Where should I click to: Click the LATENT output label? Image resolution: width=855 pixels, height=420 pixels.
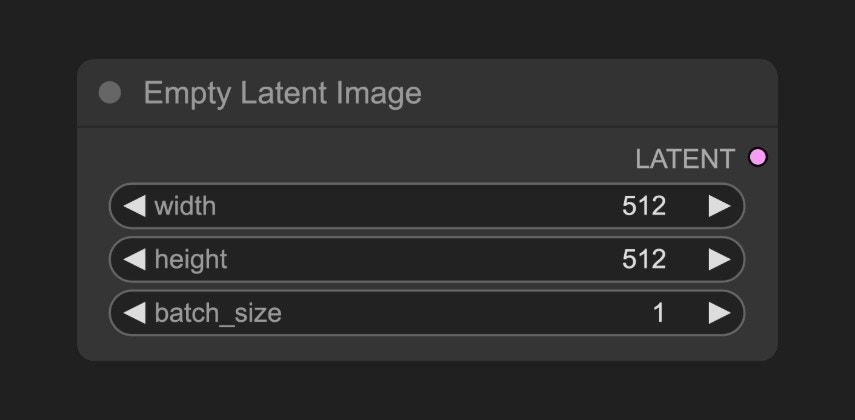tap(685, 159)
